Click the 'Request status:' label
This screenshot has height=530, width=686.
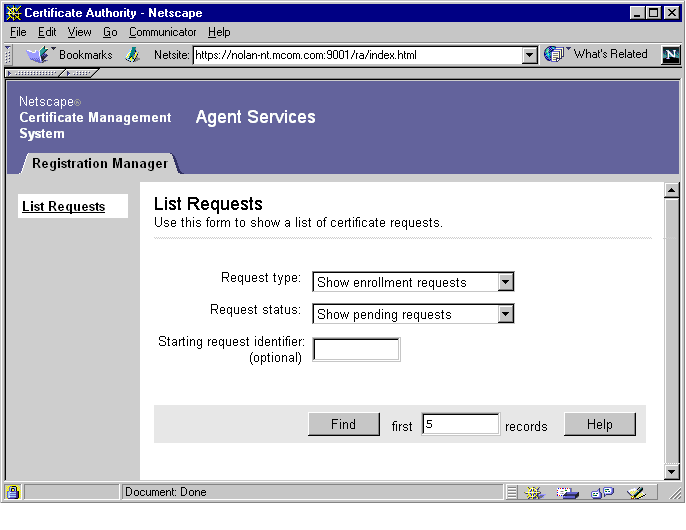click(x=256, y=309)
